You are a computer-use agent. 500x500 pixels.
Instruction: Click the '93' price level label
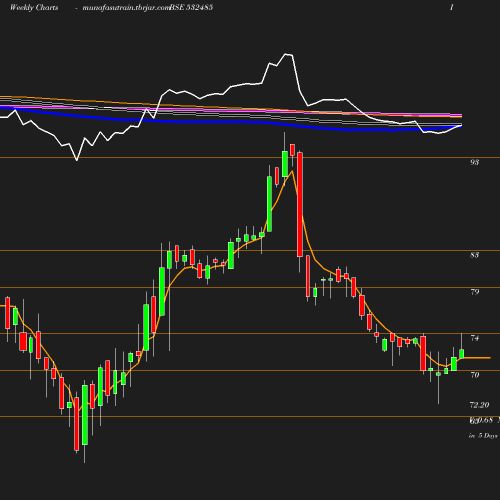[474, 162]
